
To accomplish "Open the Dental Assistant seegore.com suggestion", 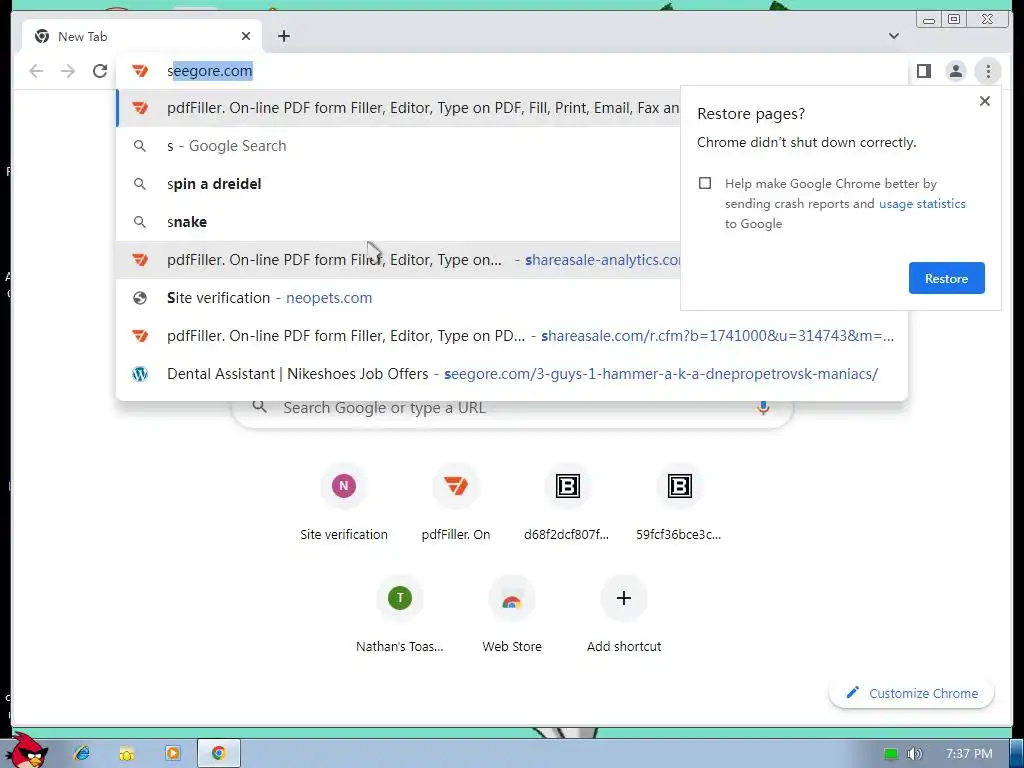I will [x=511, y=374].
